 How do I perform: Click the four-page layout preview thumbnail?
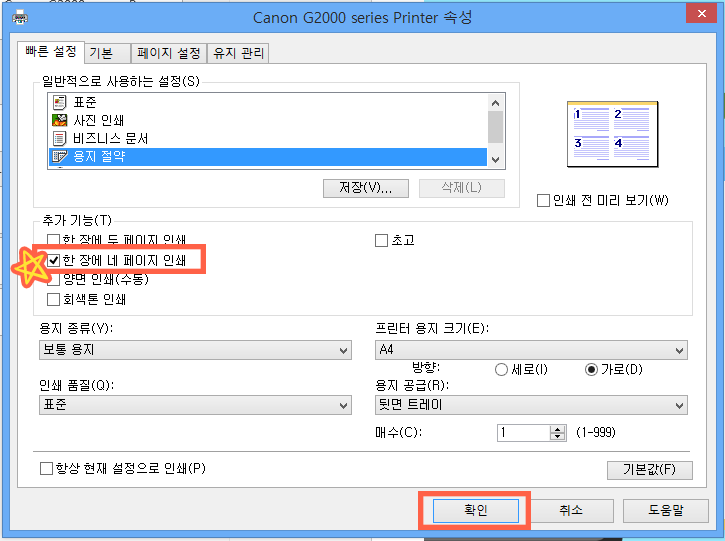[613, 135]
